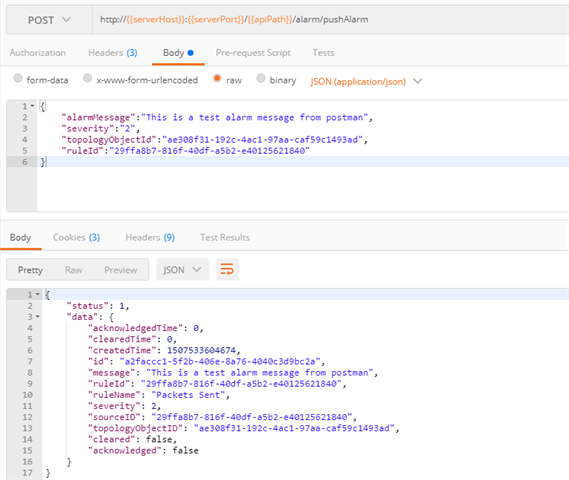This screenshot has width=569, height=480.
Task: Go to the Tests tab
Action: pyautogui.click(x=323, y=53)
